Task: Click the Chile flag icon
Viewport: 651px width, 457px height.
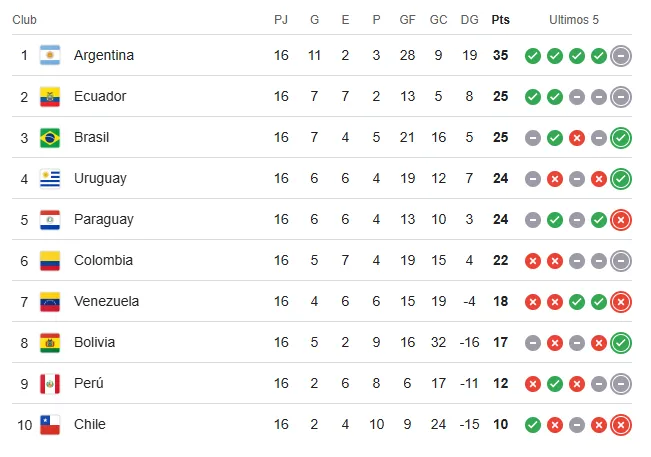Action: point(50,424)
